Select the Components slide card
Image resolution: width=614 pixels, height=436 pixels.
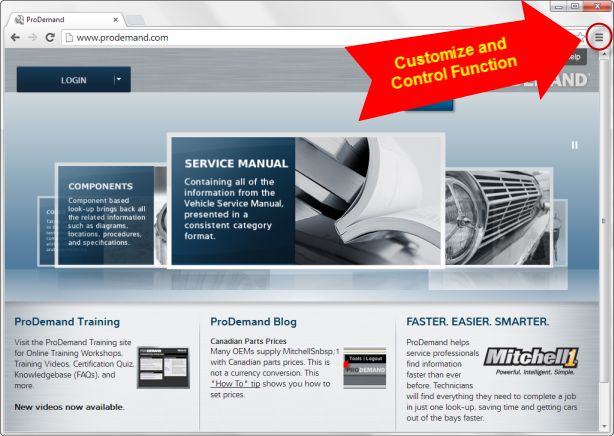coord(105,215)
